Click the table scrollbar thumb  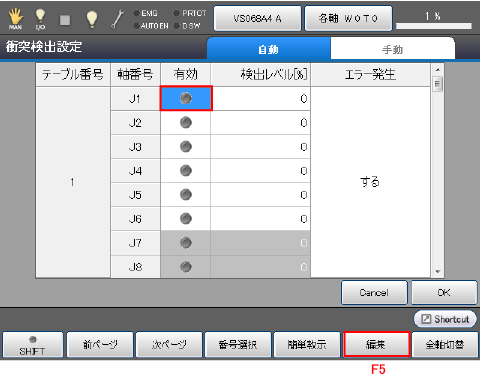click(438, 84)
